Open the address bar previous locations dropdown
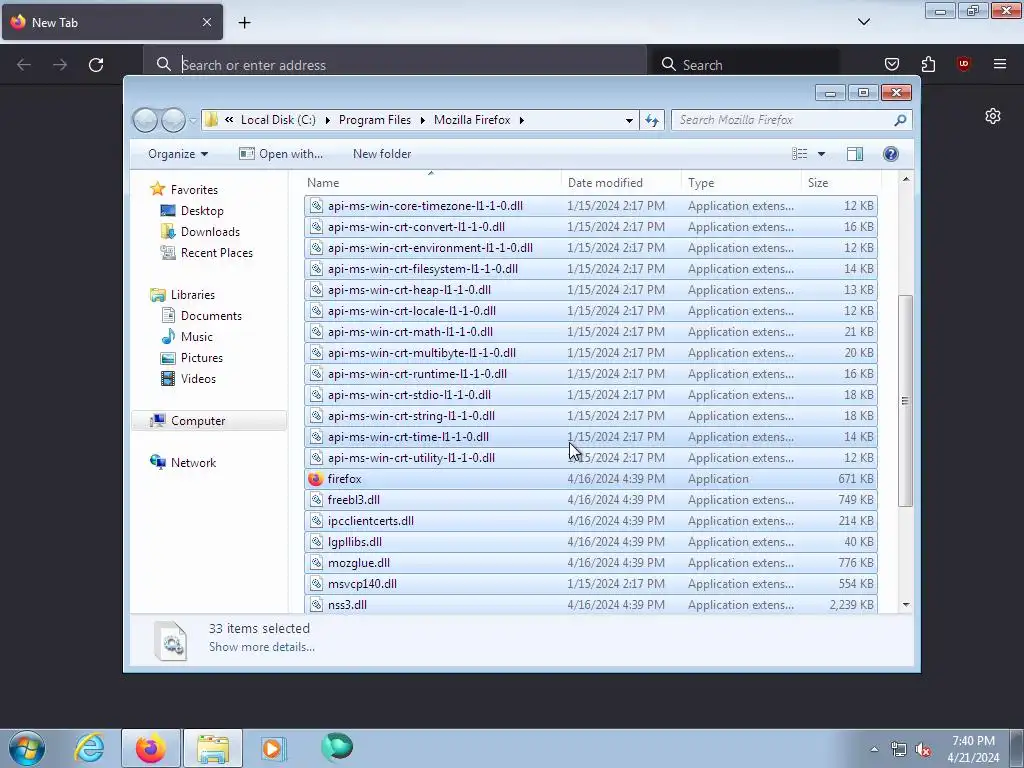Viewport: 1024px width, 768px height. [x=629, y=120]
